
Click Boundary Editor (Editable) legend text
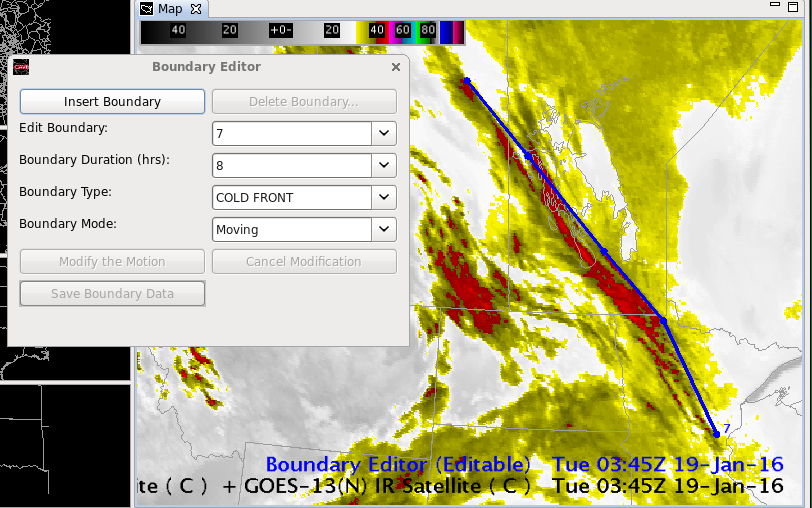(398, 465)
